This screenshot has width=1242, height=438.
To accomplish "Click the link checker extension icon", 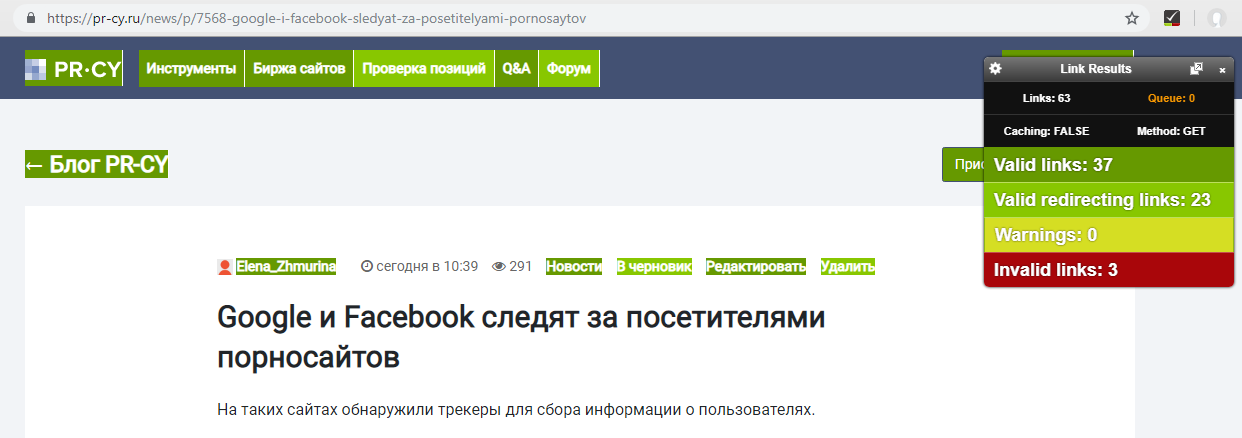I will pyautogui.click(x=1171, y=18).
